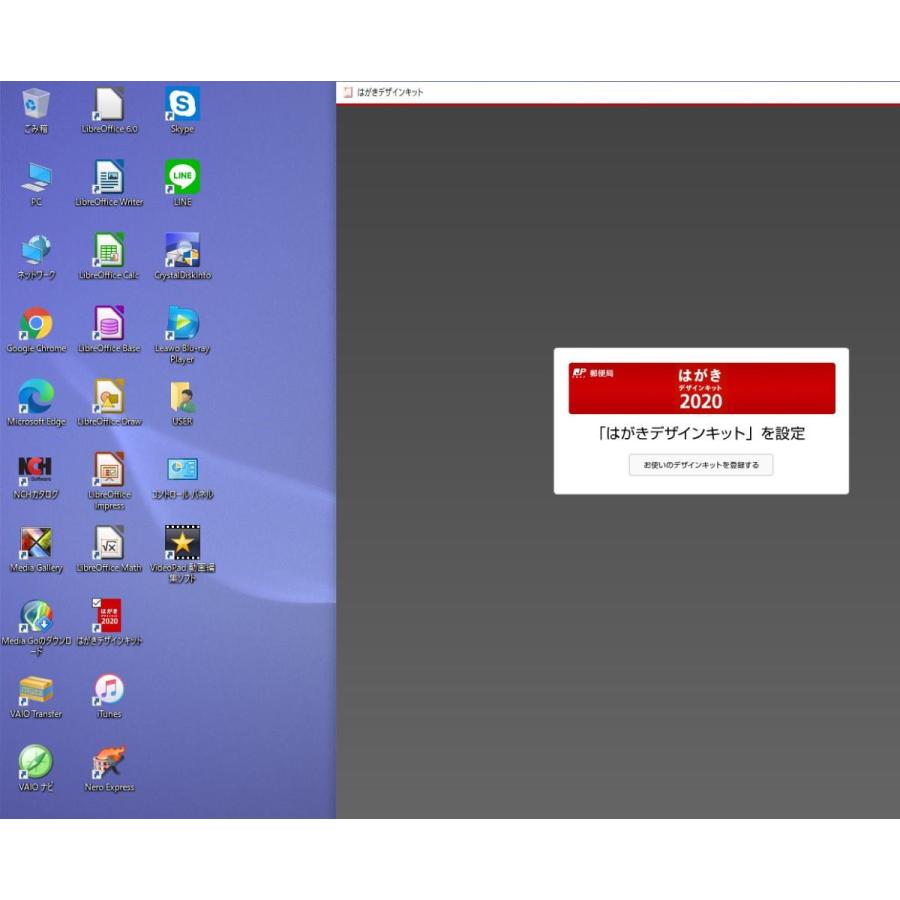The width and height of the screenshot is (900, 900).
Task: Open LibreOffice Calc
Action: (x=109, y=252)
